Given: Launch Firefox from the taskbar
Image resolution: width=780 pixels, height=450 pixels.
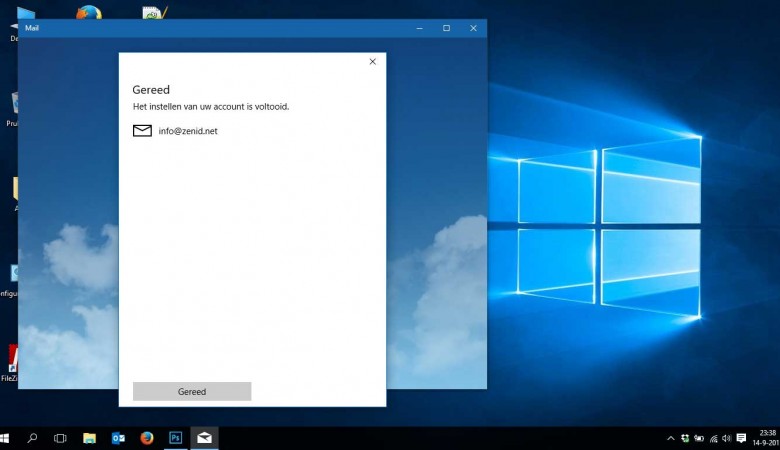Looking at the screenshot, I should (147, 438).
